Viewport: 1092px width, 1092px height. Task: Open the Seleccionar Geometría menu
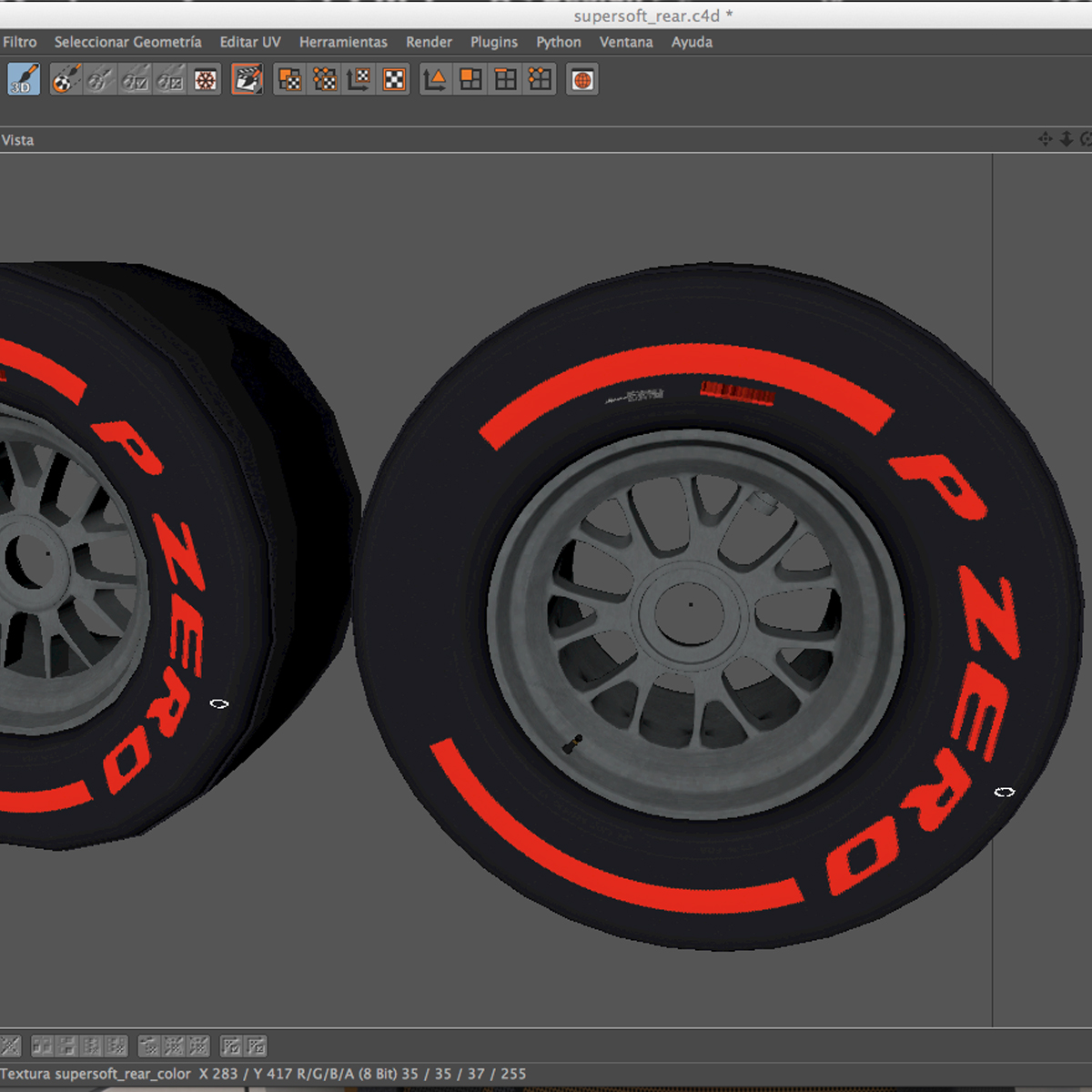[127, 42]
